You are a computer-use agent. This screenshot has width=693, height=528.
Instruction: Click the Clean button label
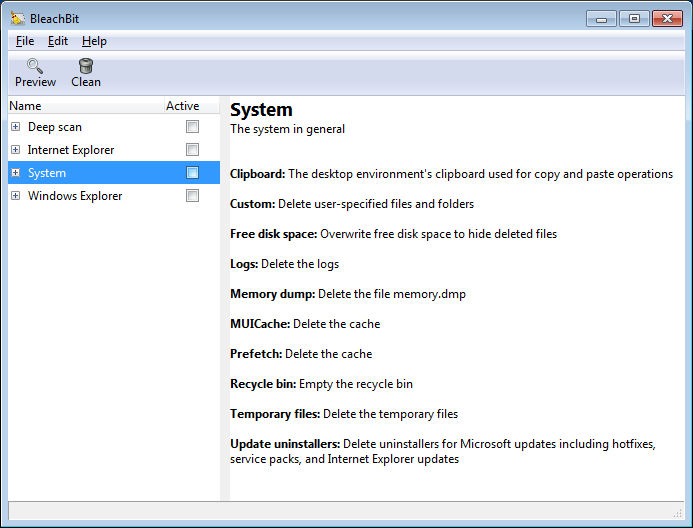pyautogui.click(x=86, y=82)
